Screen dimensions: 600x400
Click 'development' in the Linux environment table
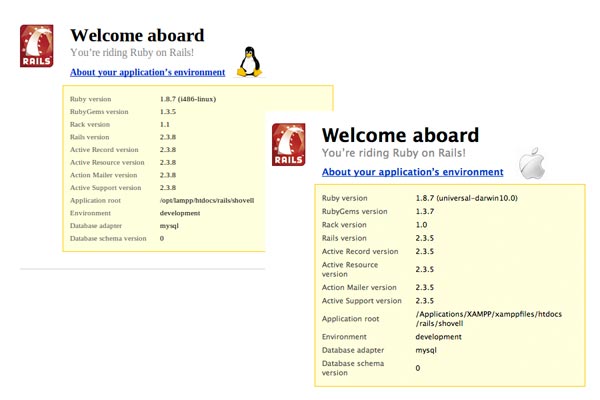[180, 213]
